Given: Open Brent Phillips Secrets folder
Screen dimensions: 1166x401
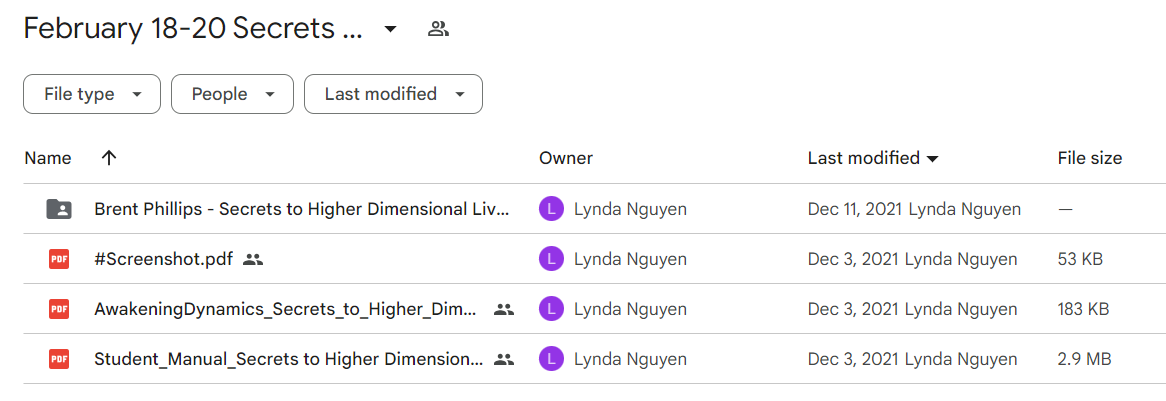Looking at the screenshot, I should pyautogui.click(x=302, y=209).
